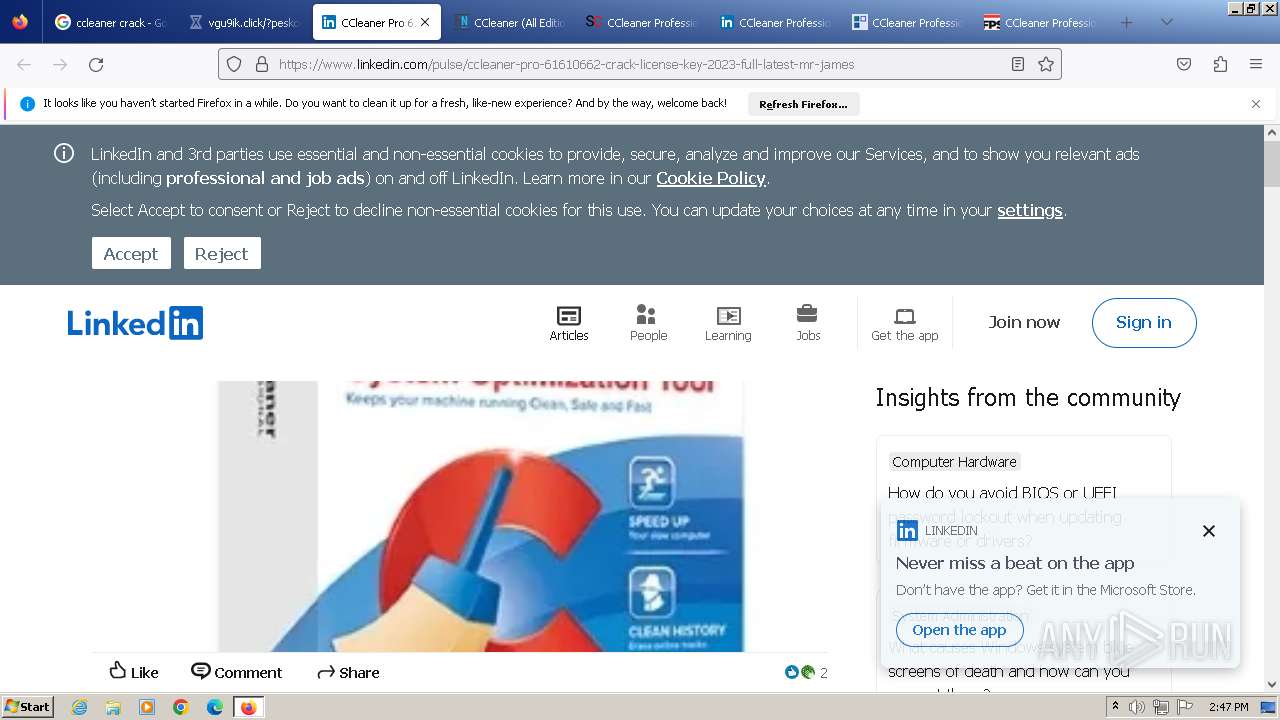Click the tracking protection shield icon

click(234, 64)
